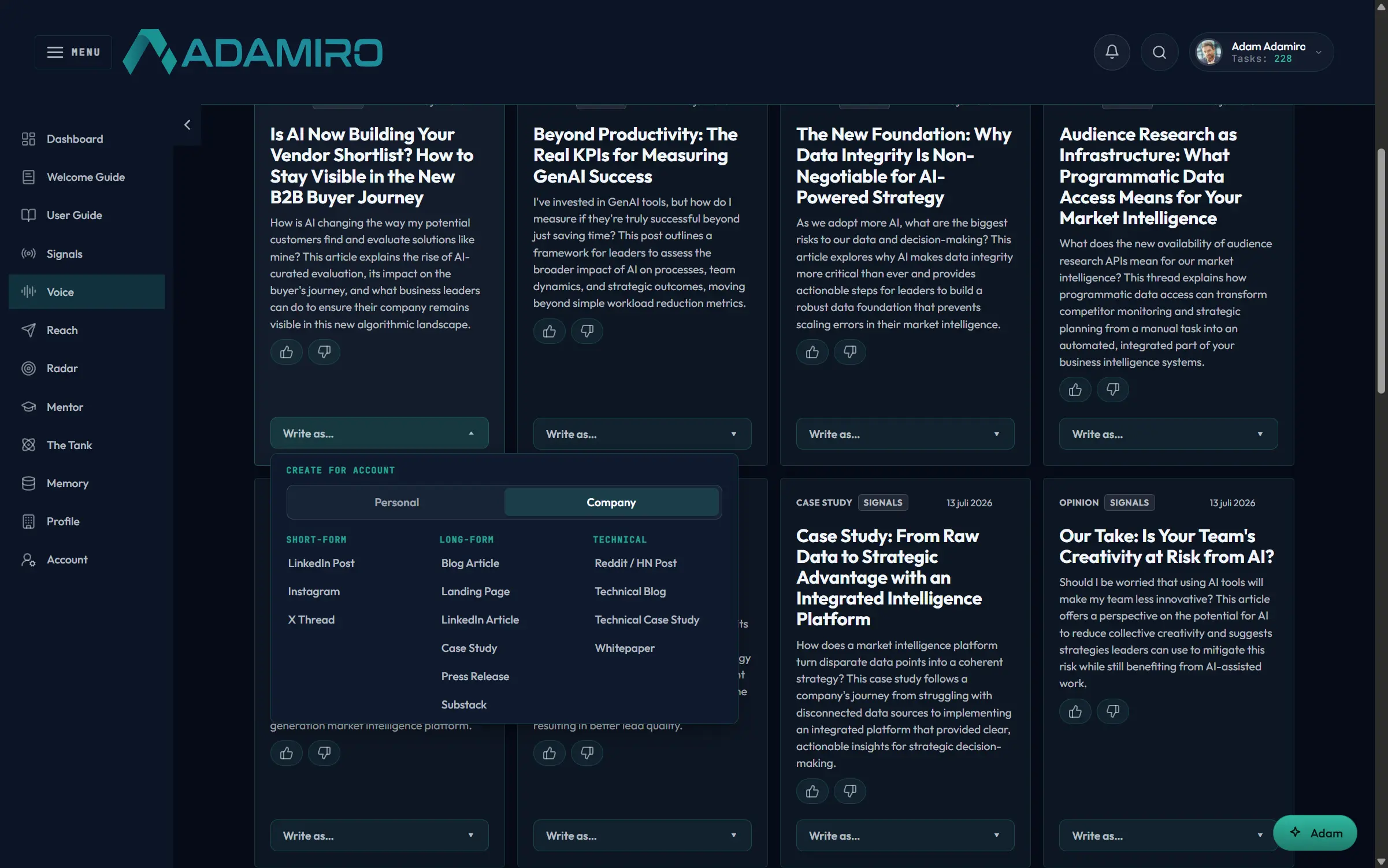Image resolution: width=1388 pixels, height=868 pixels.
Task: Thumbs up the Beyond Productivity article
Action: point(549,331)
